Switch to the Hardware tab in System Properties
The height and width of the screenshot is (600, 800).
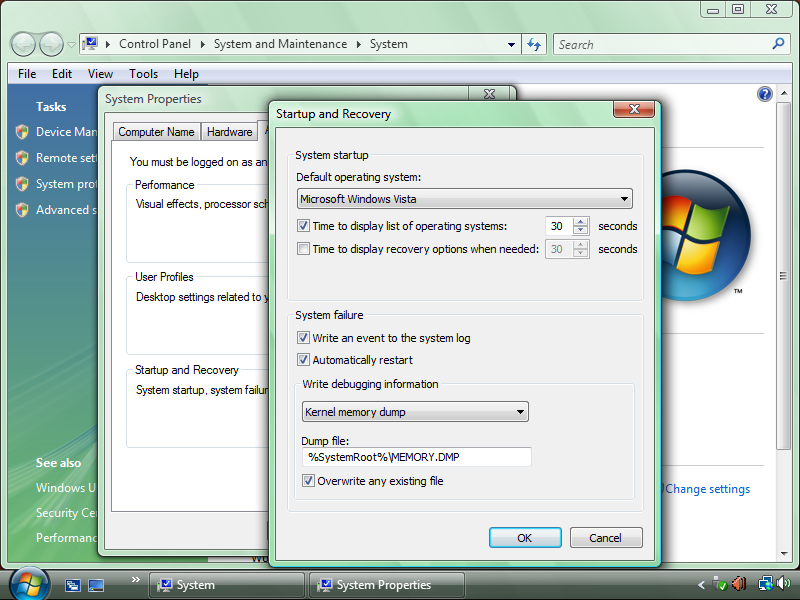coord(230,132)
